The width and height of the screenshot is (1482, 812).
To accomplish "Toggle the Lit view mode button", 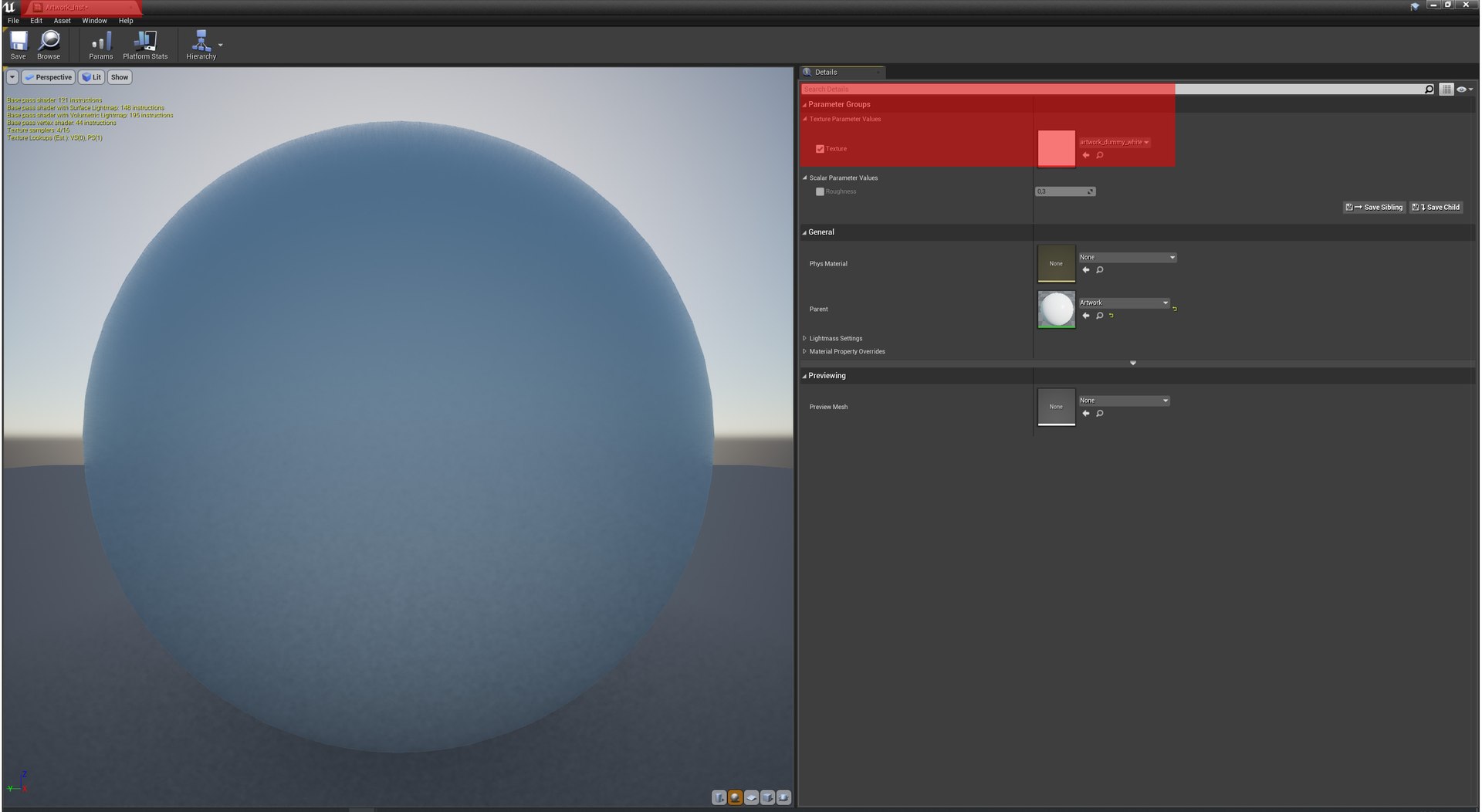I will coord(92,77).
